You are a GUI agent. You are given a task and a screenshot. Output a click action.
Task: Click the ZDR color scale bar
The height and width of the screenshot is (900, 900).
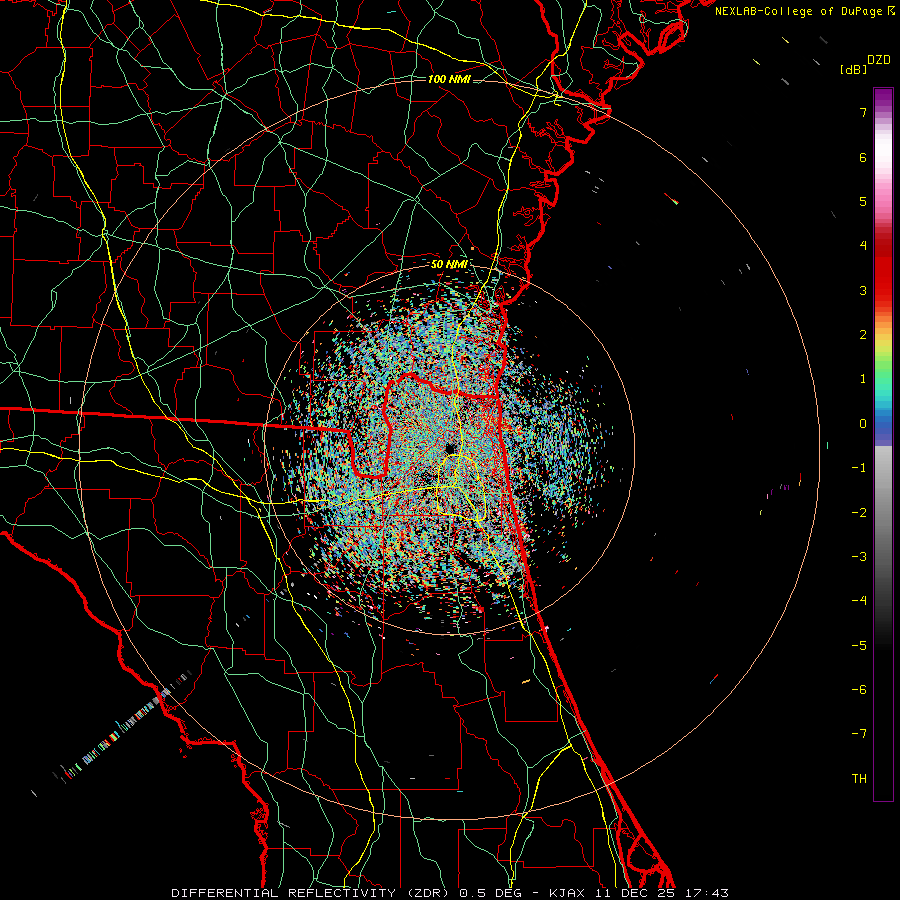883,444
